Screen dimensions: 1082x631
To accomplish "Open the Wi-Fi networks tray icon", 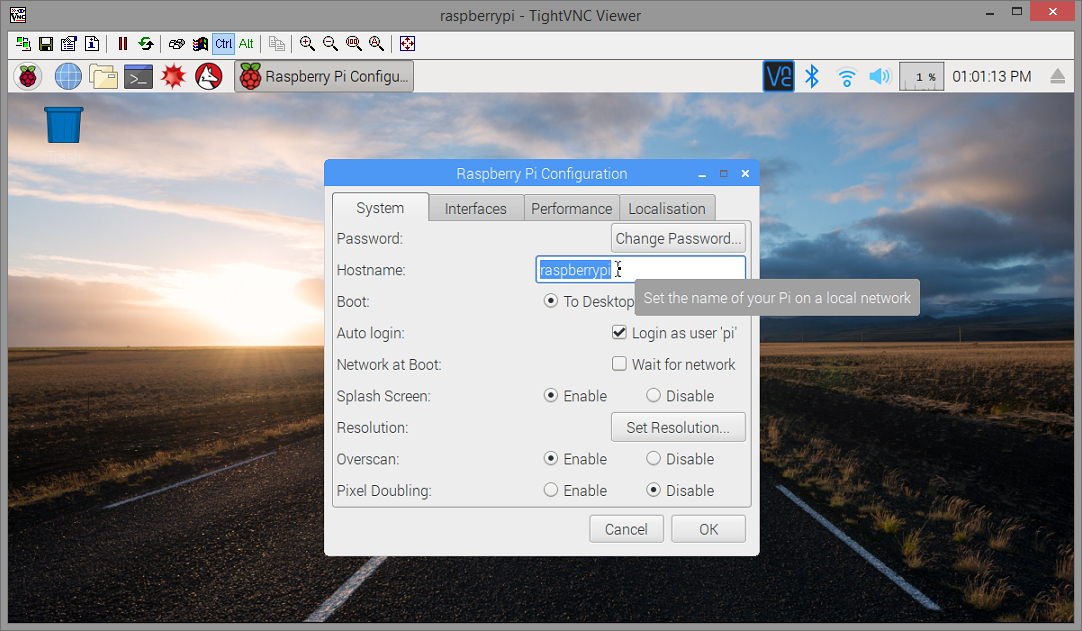I will coord(846,77).
